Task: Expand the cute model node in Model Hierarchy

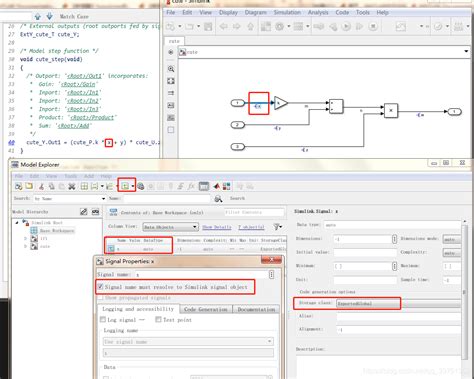Action: (x=25, y=247)
